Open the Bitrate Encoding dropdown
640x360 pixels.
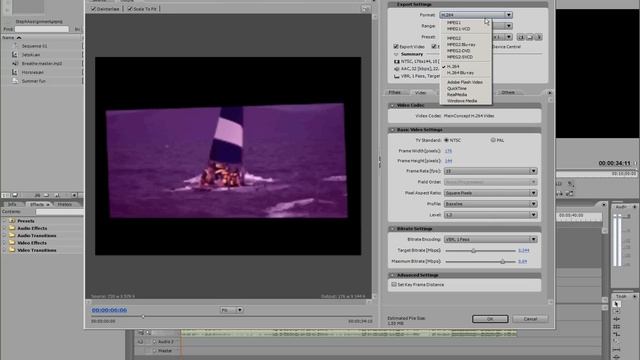(491, 239)
